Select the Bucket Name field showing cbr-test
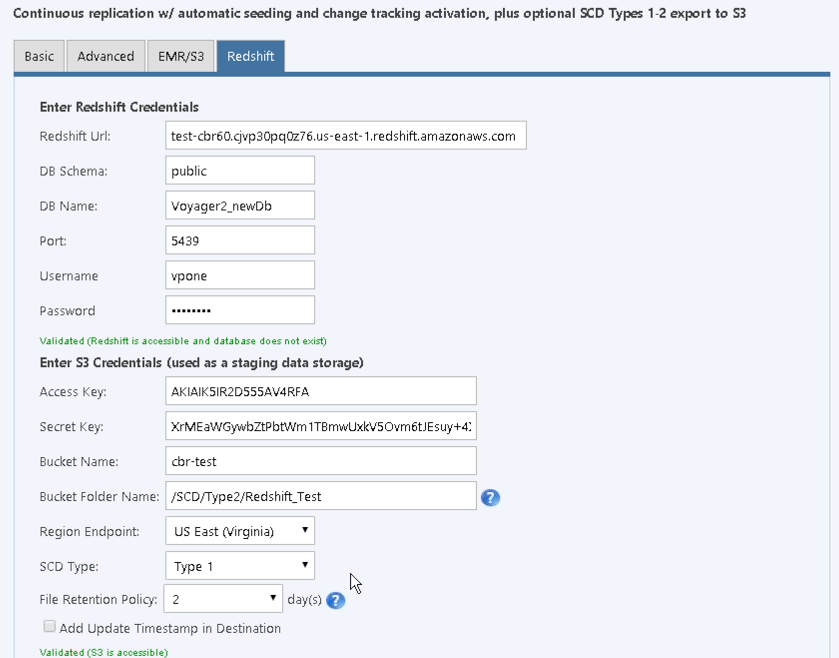 coord(320,460)
